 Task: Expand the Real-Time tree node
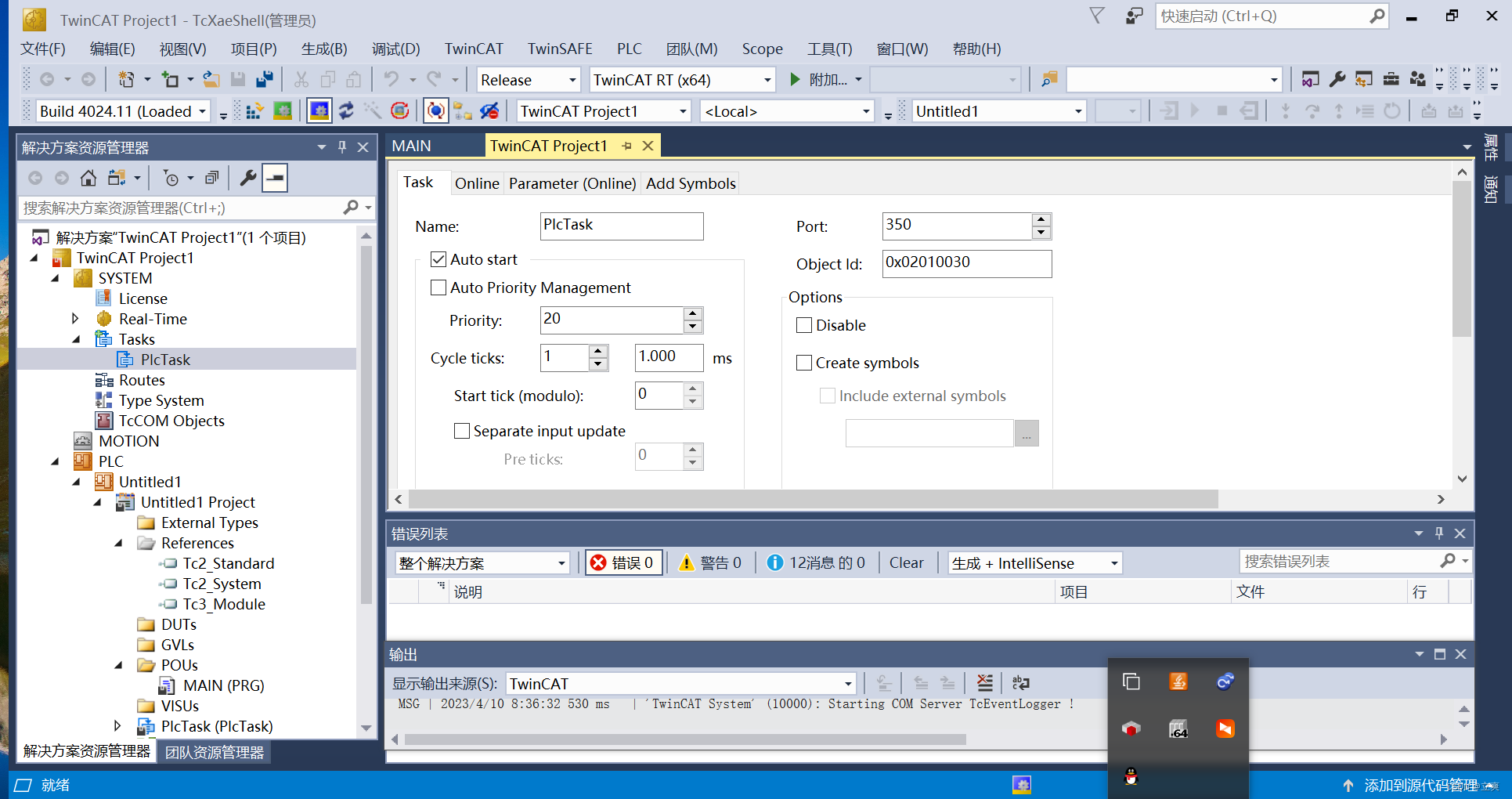click(x=75, y=319)
